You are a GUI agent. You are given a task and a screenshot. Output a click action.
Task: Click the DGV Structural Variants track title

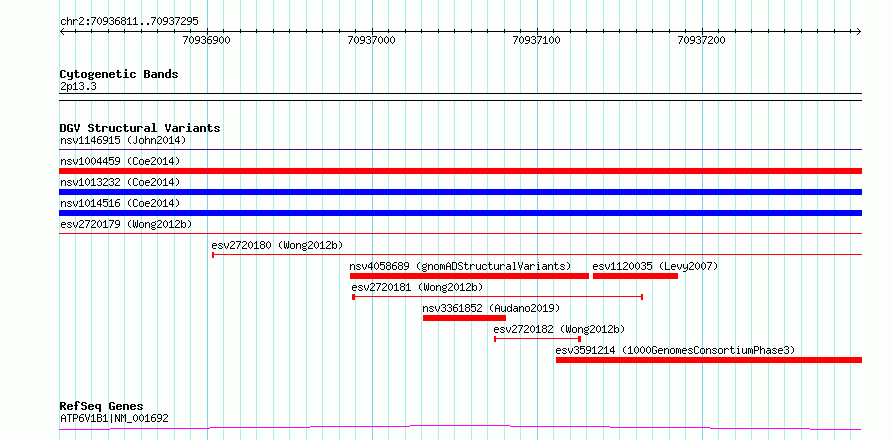click(x=140, y=128)
